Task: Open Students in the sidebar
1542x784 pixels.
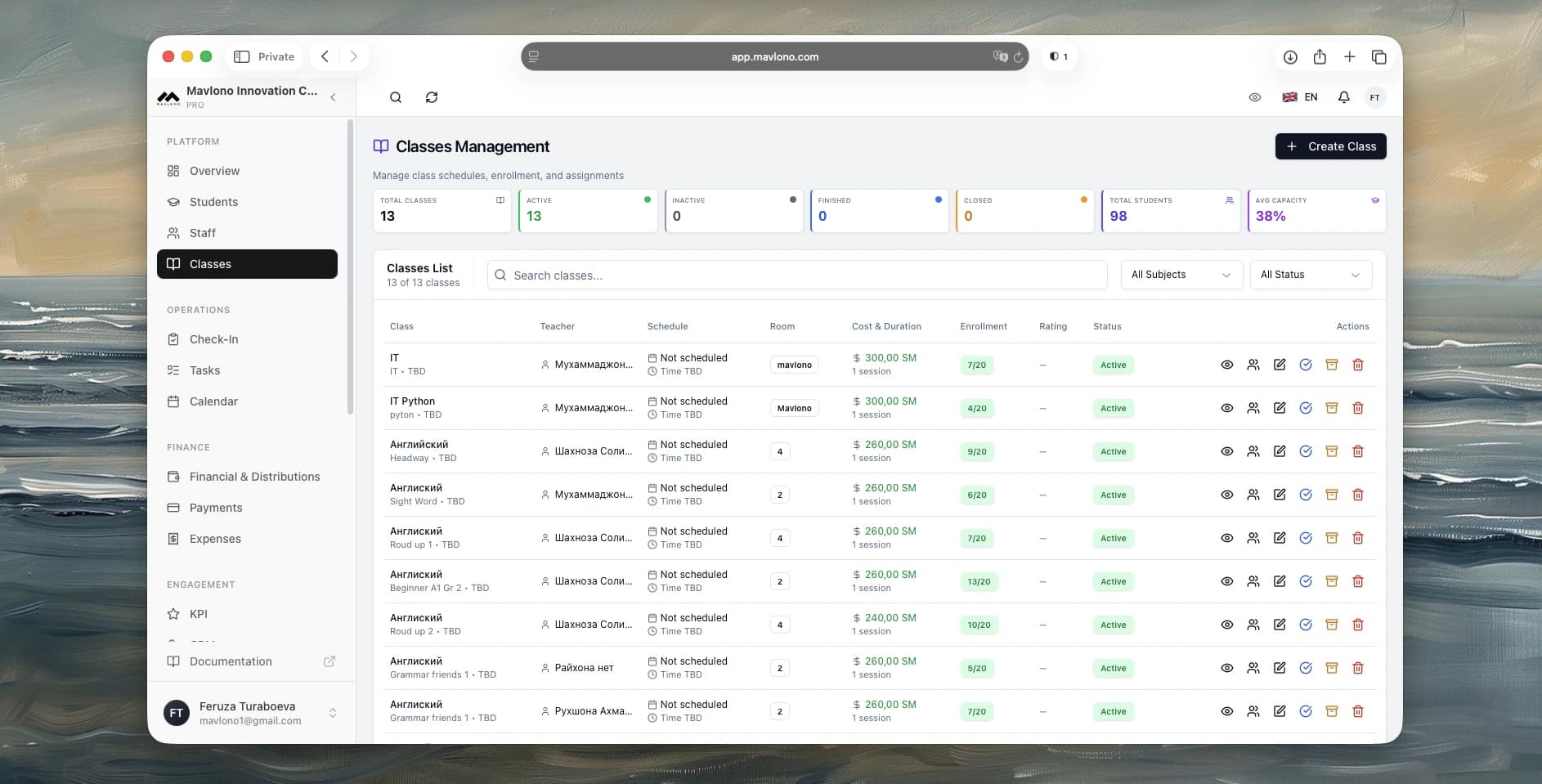Action: [x=213, y=202]
